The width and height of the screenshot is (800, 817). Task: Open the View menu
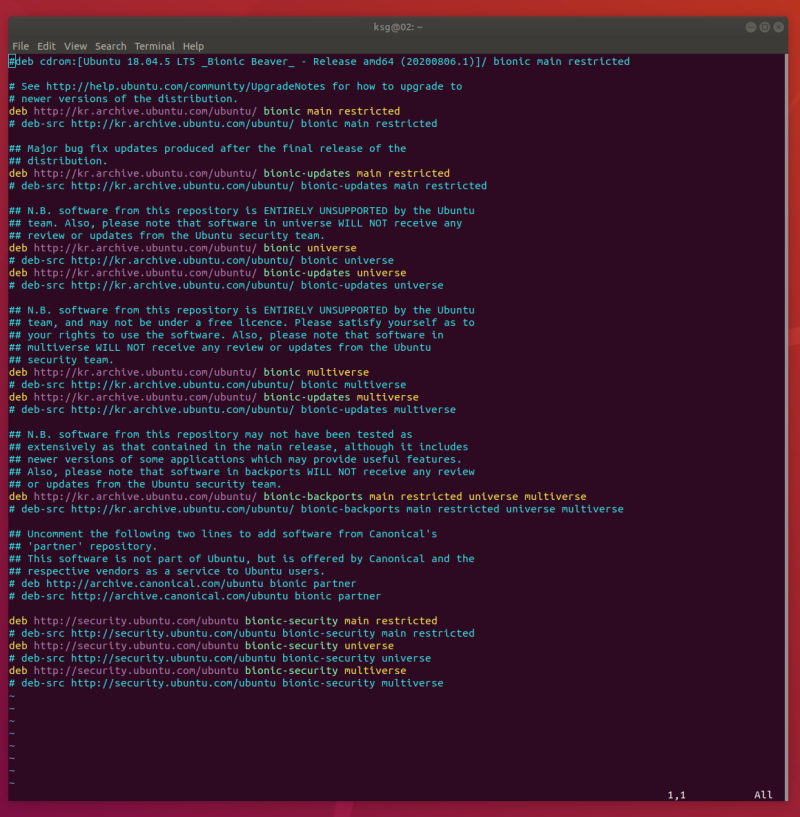[x=75, y=46]
